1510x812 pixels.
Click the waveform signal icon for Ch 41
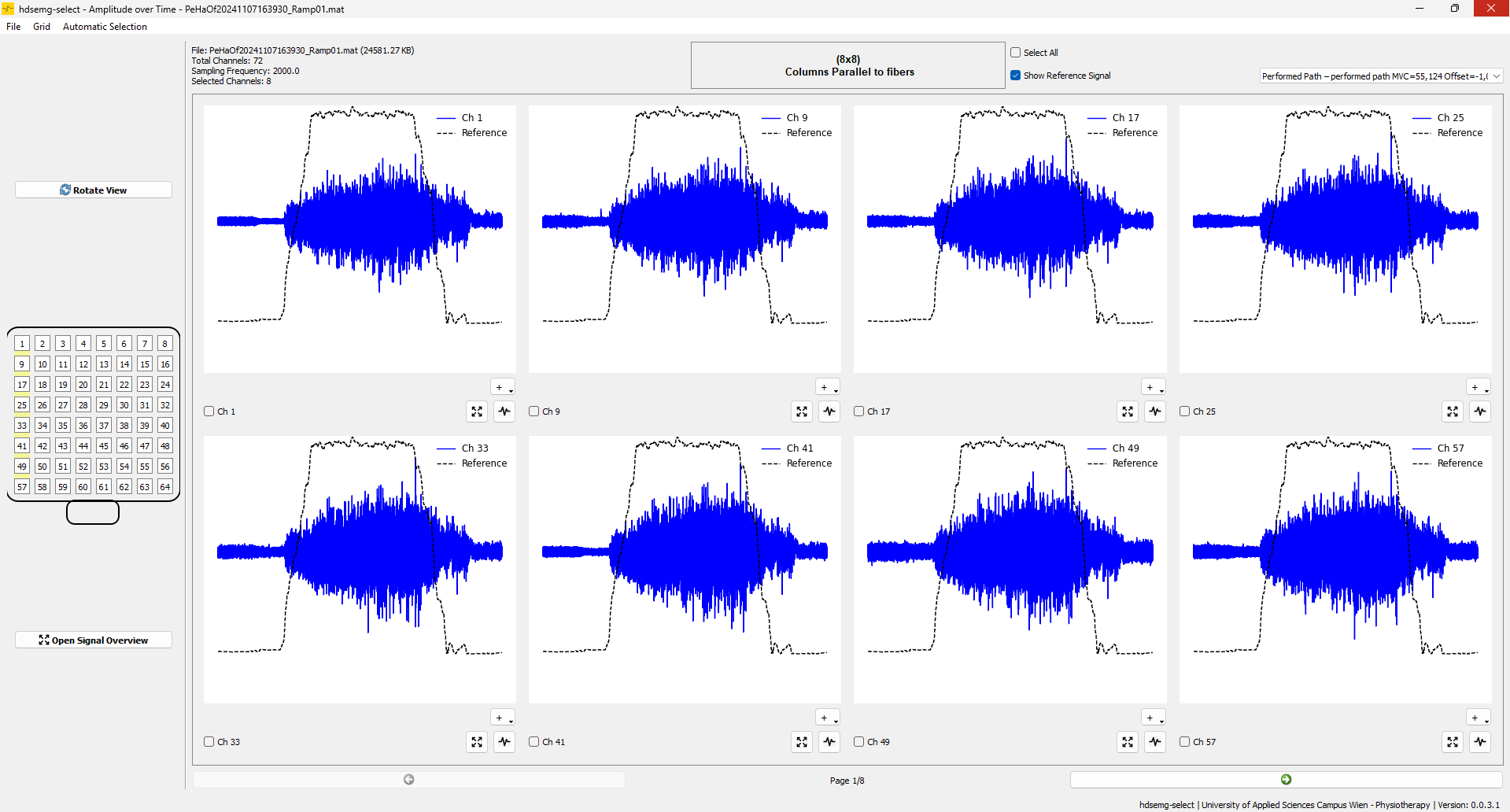coord(829,742)
